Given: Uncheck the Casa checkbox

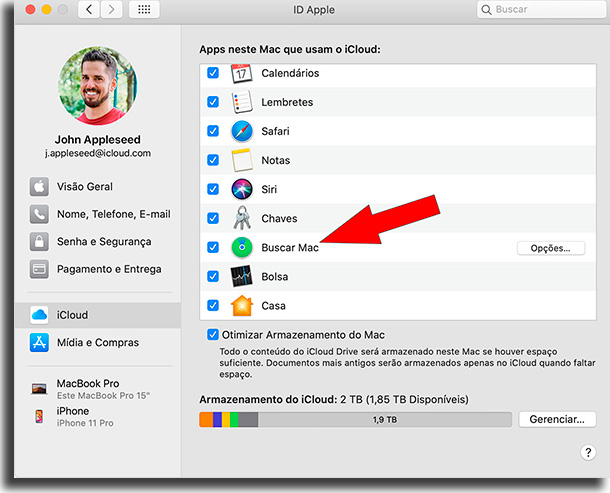Looking at the screenshot, I should click(x=213, y=305).
